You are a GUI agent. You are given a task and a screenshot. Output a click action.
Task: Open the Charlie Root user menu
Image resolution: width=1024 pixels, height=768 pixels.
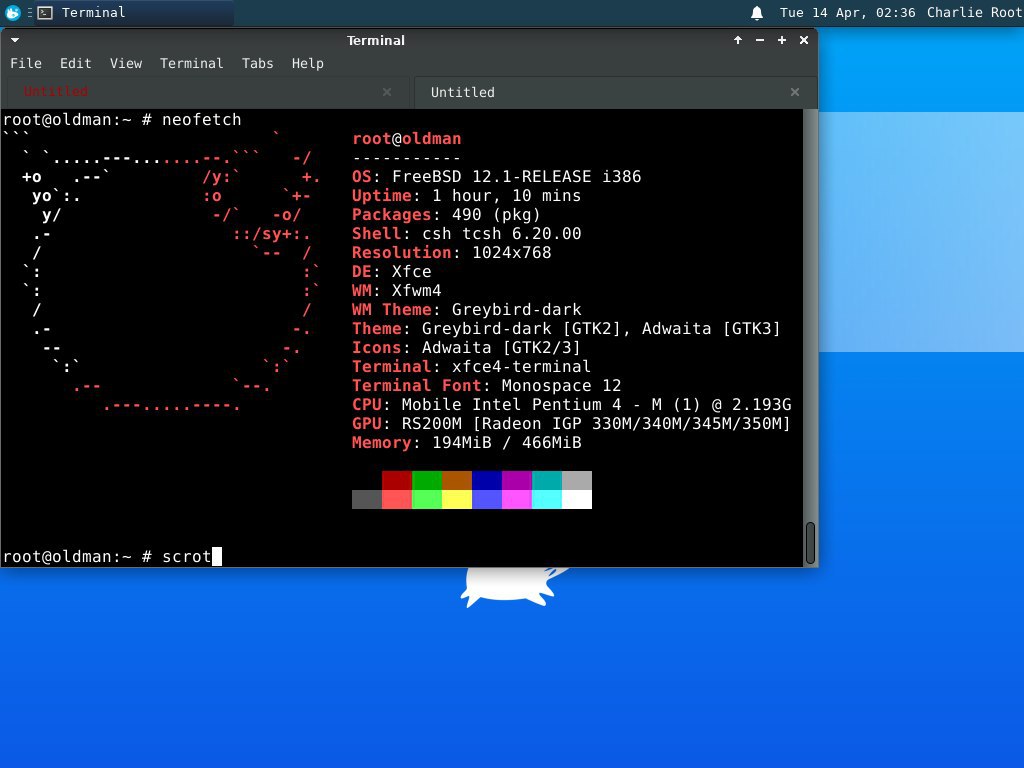(974, 12)
